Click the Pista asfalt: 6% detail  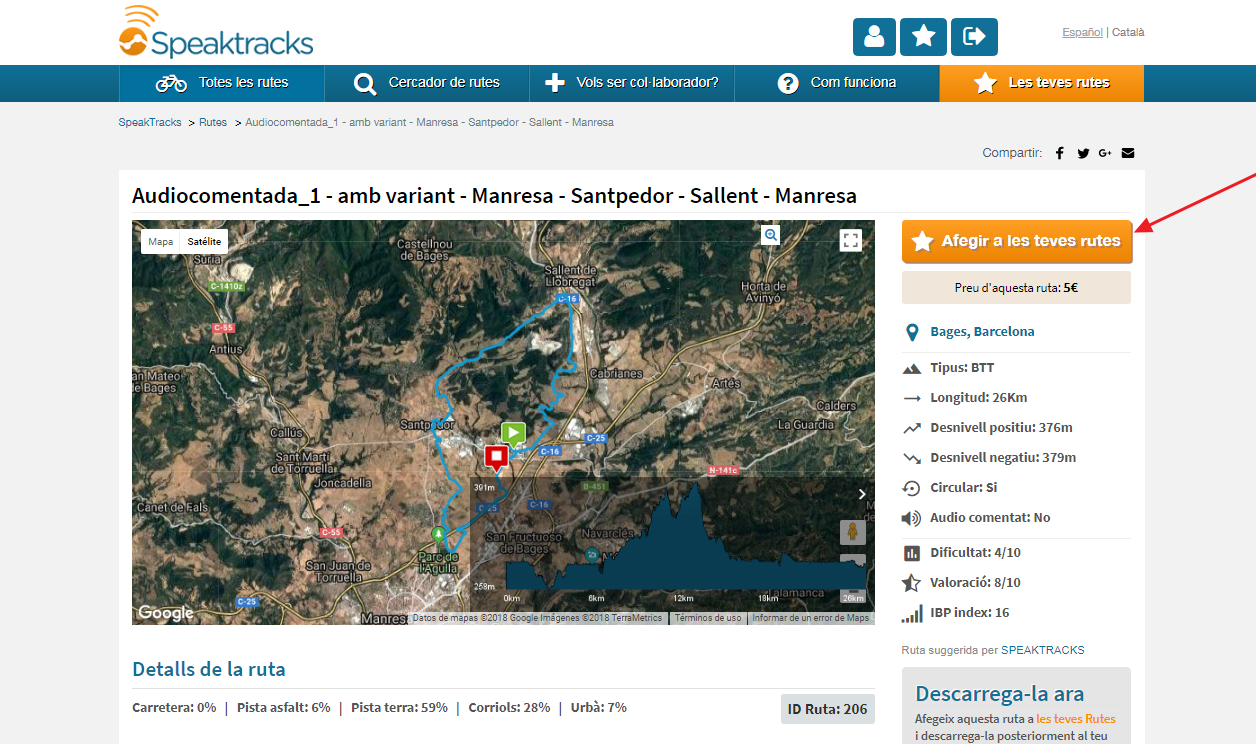coord(283,707)
